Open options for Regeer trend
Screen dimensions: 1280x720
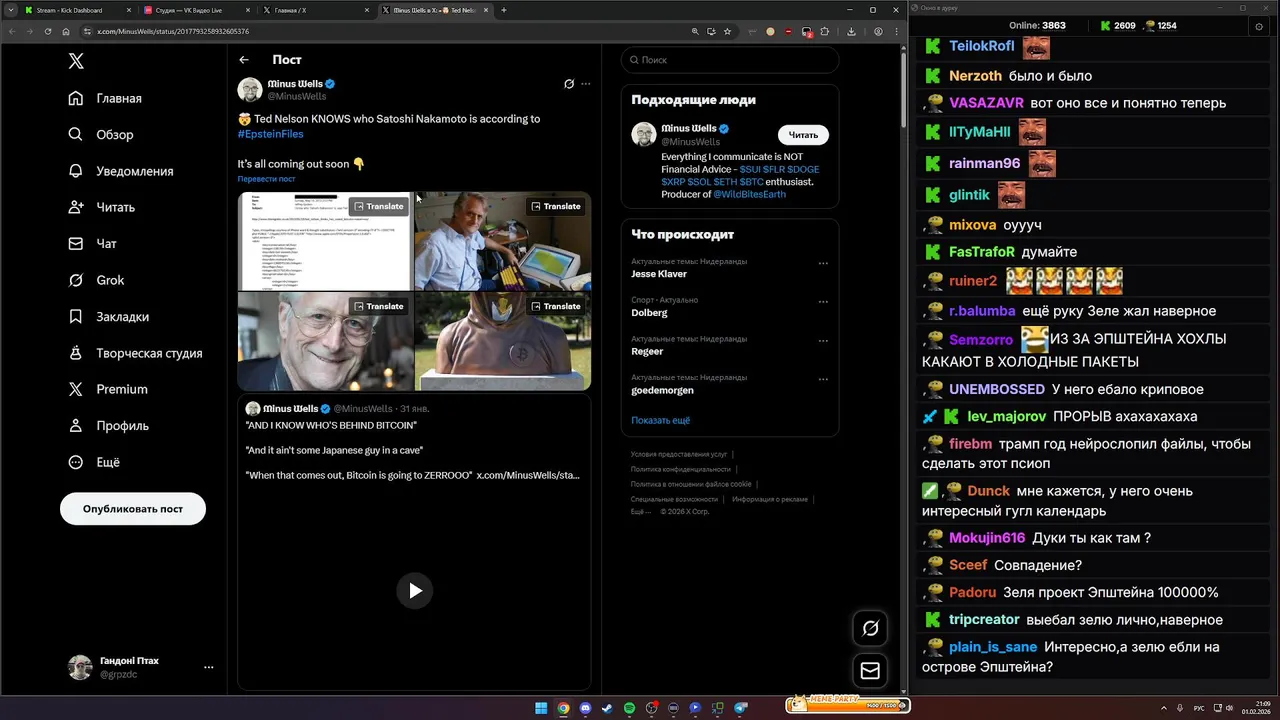point(823,341)
